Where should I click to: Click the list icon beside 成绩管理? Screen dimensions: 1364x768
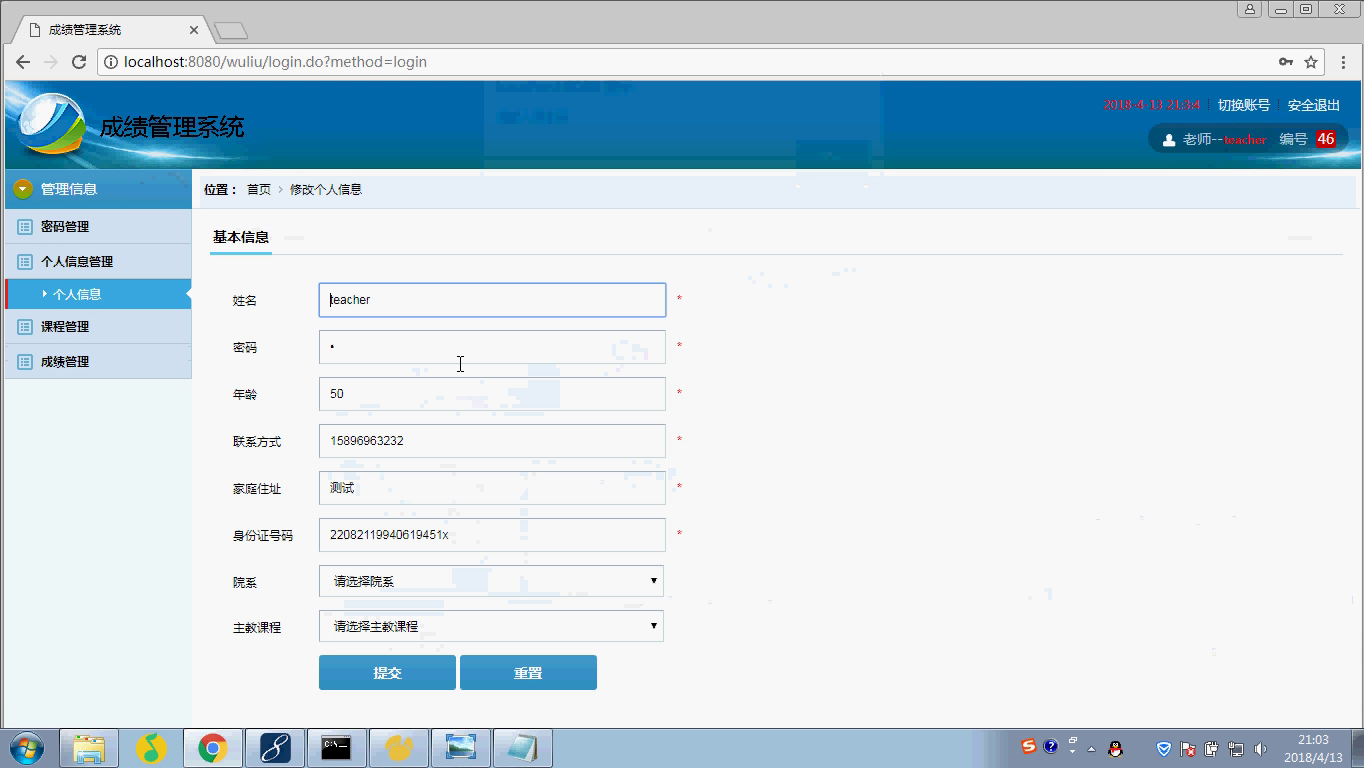(x=25, y=361)
